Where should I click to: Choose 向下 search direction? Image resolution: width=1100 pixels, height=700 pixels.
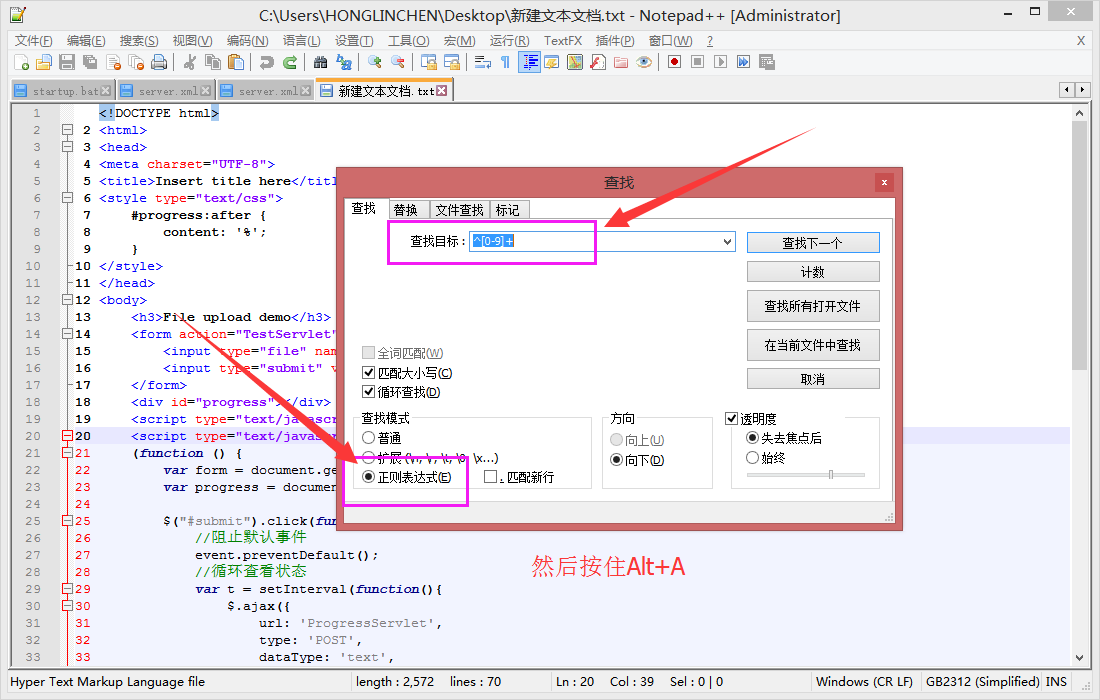pyautogui.click(x=617, y=460)
